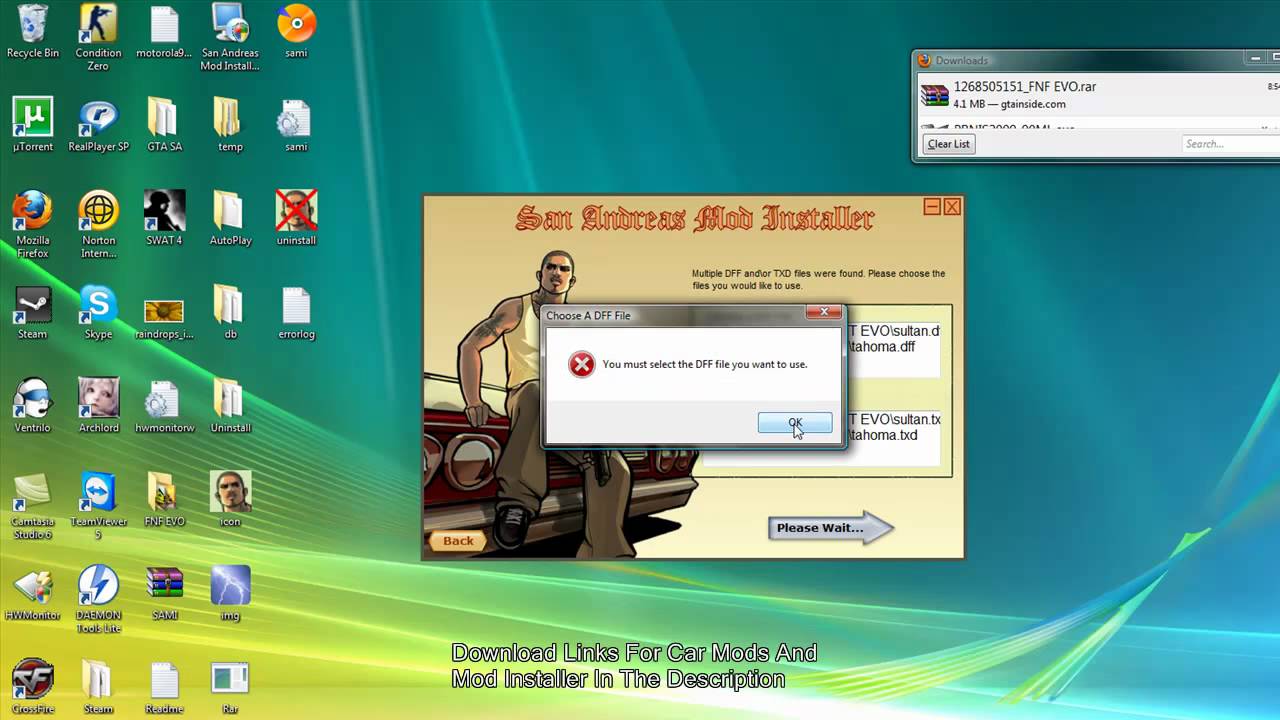Select the µTorrent desktop icon
1280x720 pixels.
[x=33, y=125]
